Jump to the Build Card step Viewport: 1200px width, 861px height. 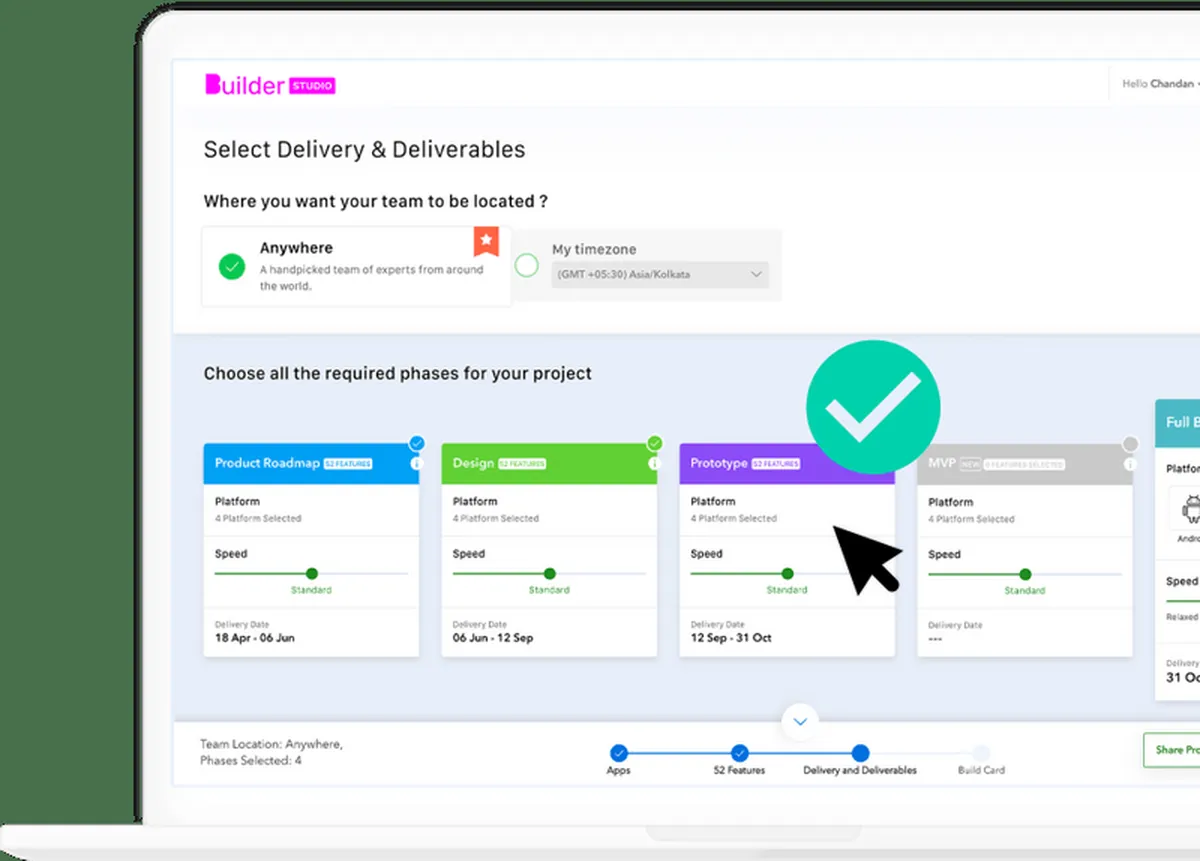point(981,753)
